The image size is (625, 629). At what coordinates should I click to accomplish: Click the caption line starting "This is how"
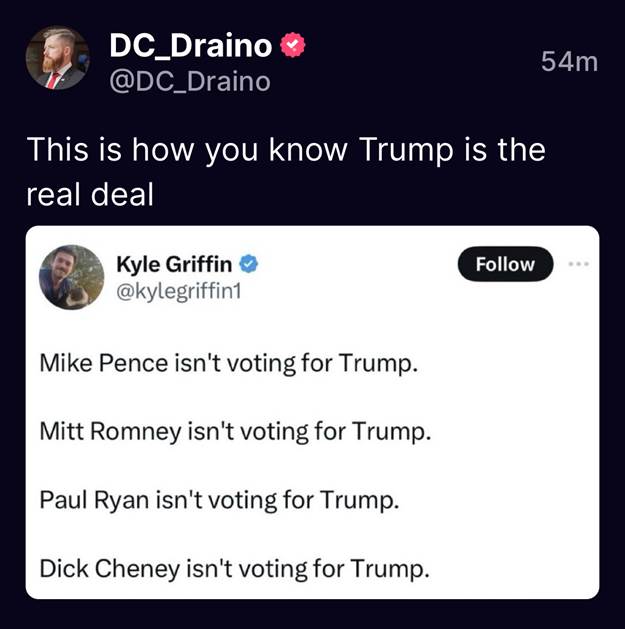[286, 150]
